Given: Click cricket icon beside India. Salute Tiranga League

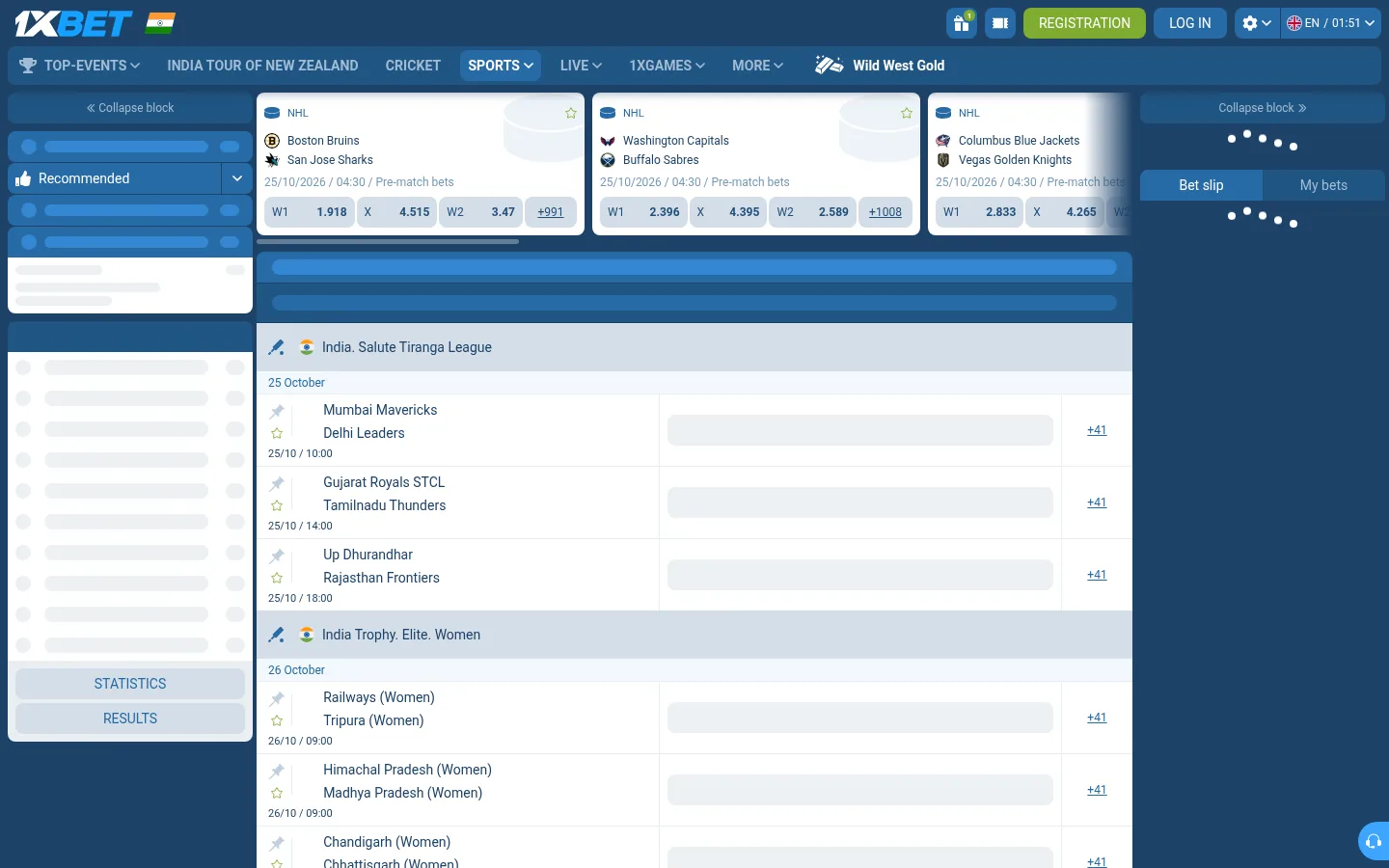Looking at the screenshot, I should coord(277,347).
